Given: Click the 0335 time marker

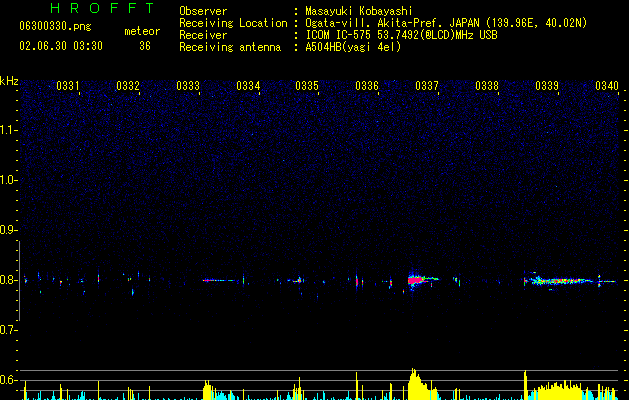Looking at the screenshot, I should click(307, 86).
